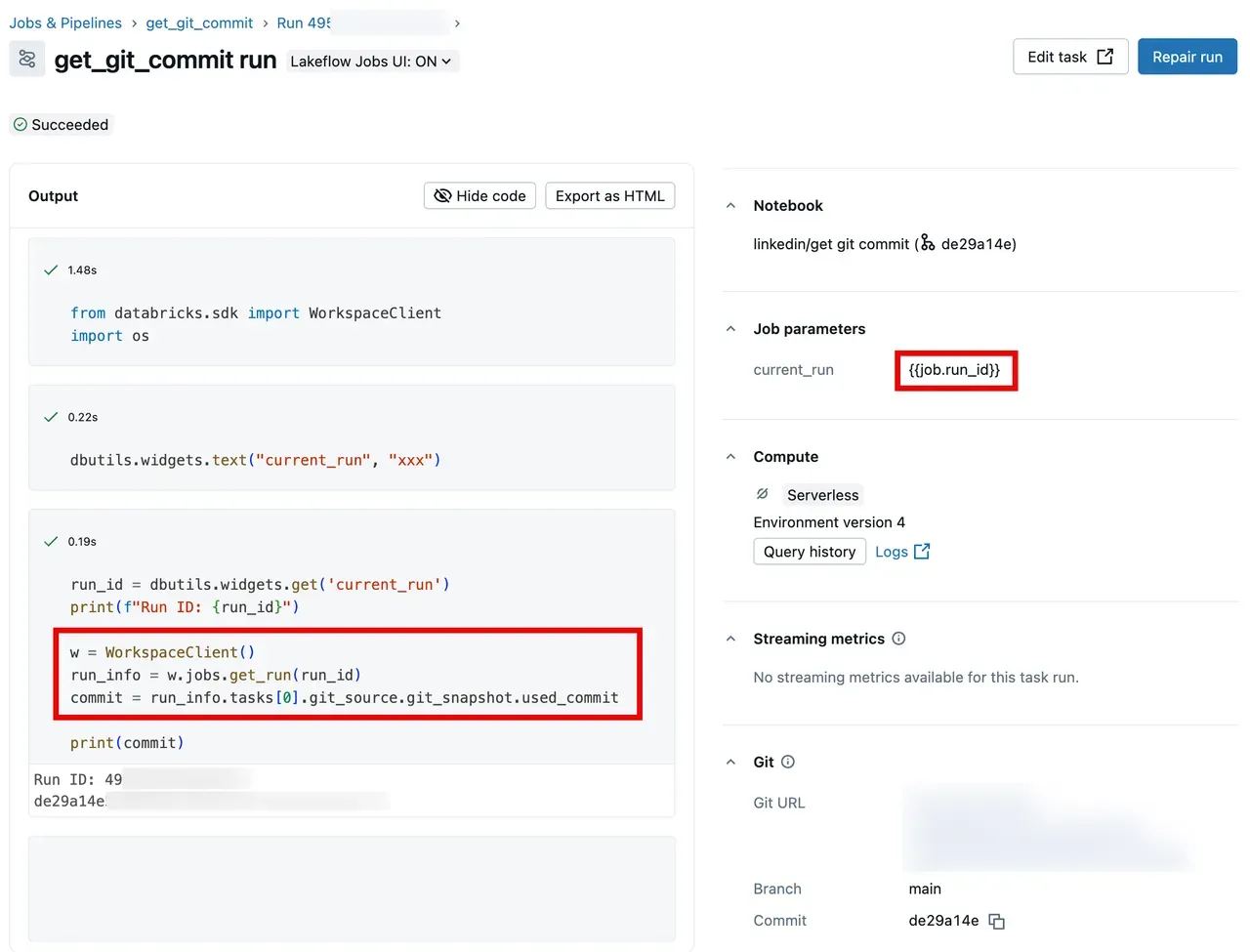Click the checkmark beside the 0.19s cell

pyautogui.click(x=51, y=541)
